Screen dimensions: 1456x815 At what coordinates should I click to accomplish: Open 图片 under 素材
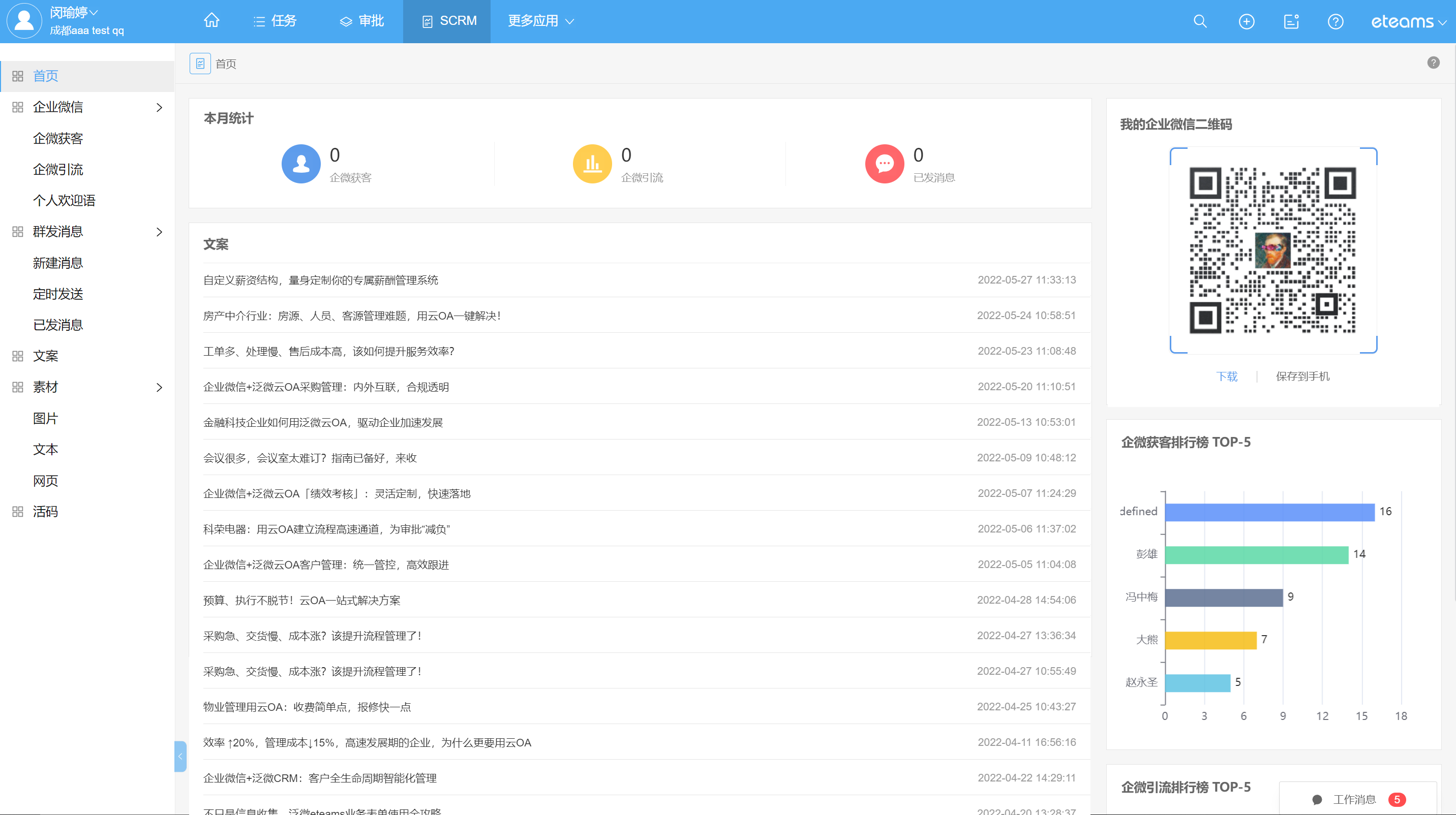click(x=45, y=419)
